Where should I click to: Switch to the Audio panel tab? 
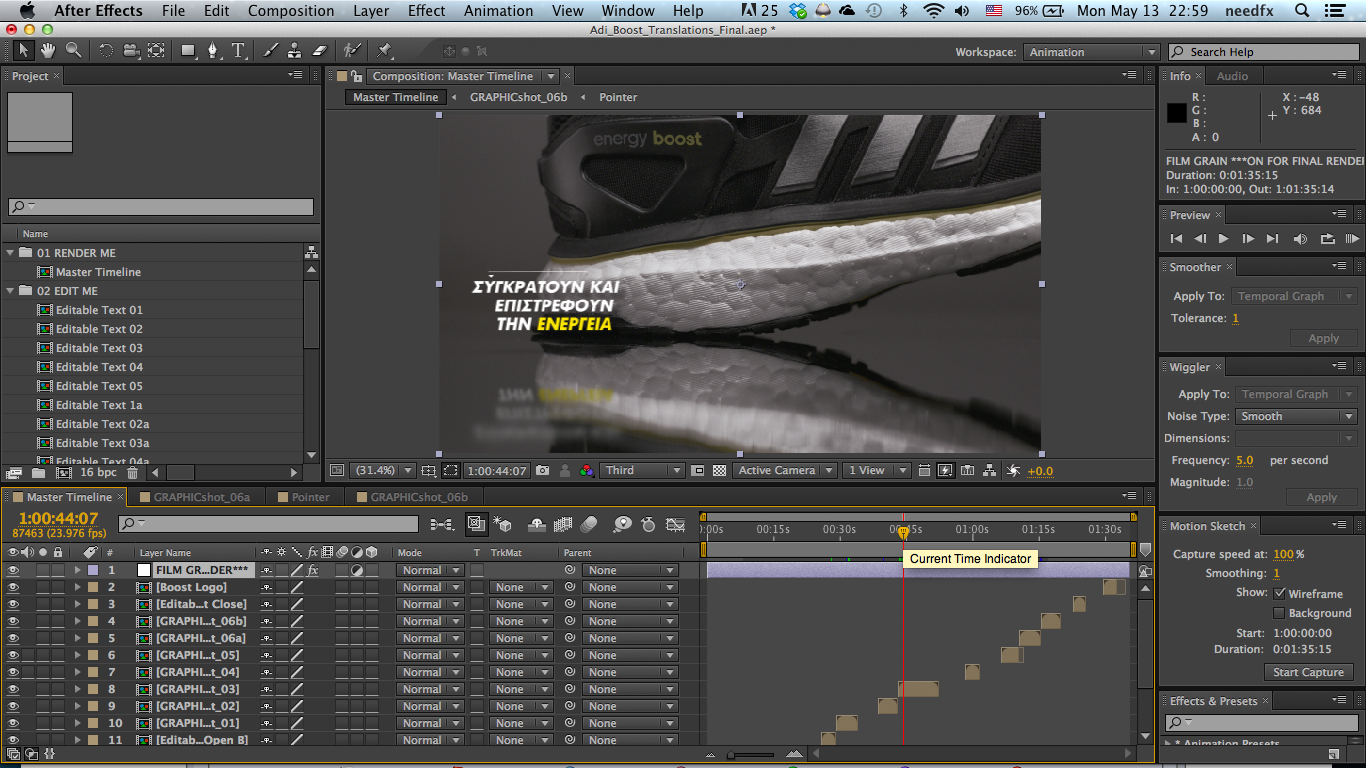1232,76
